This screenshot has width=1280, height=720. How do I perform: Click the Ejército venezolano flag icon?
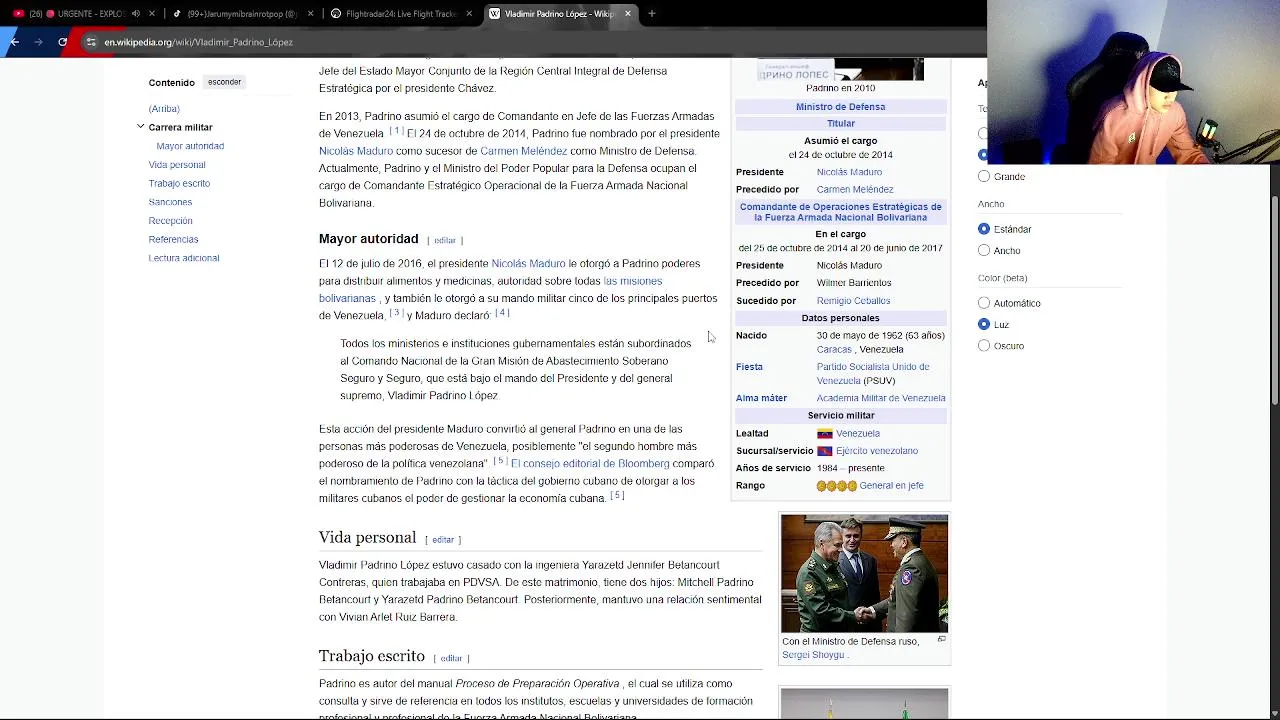coord(825,451)
